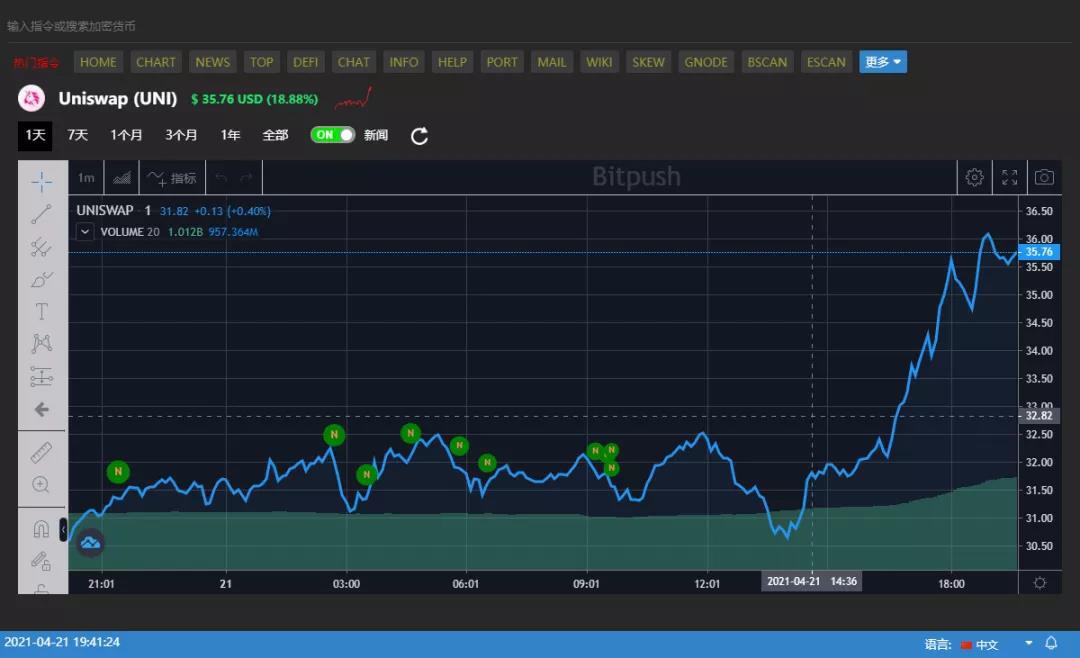Click the BSCAN command button
The width and height of the screenshot is (1080, 658).
(x=767, y=62)
